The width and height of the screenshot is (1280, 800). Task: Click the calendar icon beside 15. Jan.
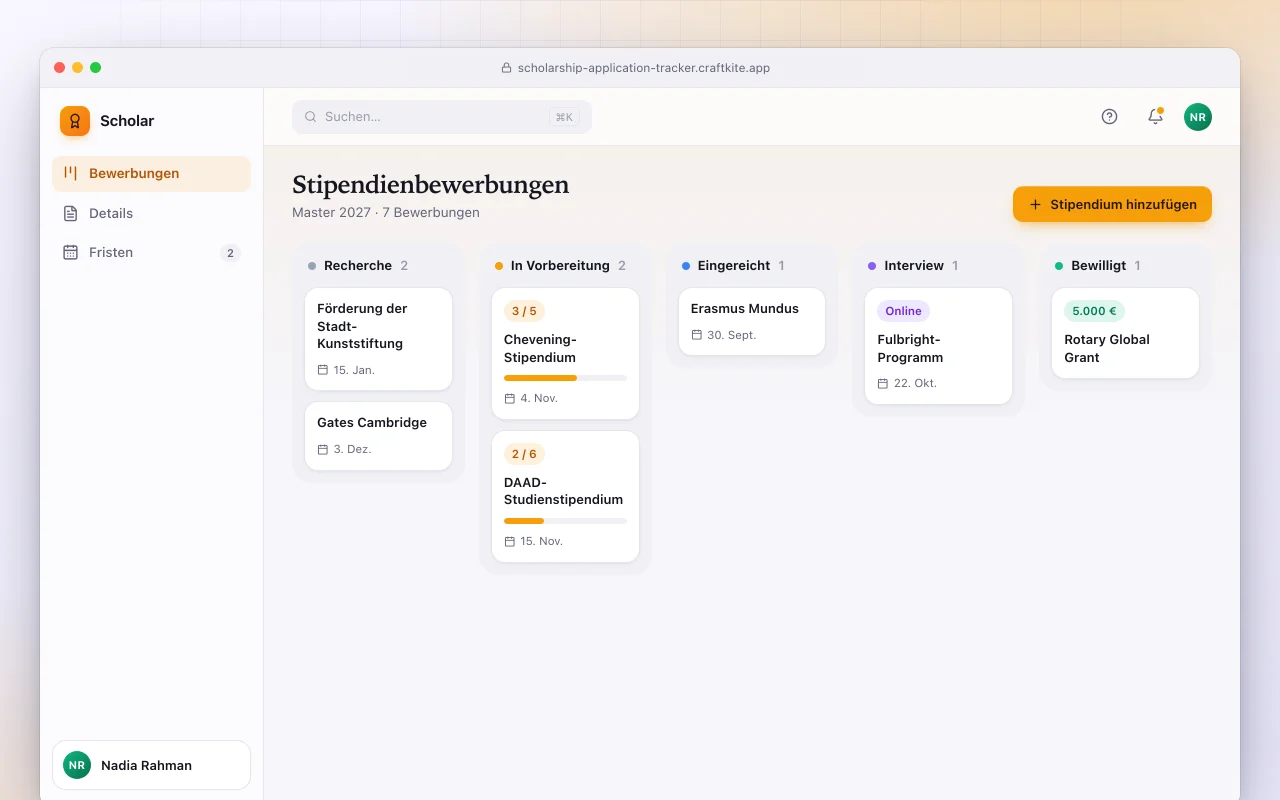pyautogui.click(x=323, y=370)
